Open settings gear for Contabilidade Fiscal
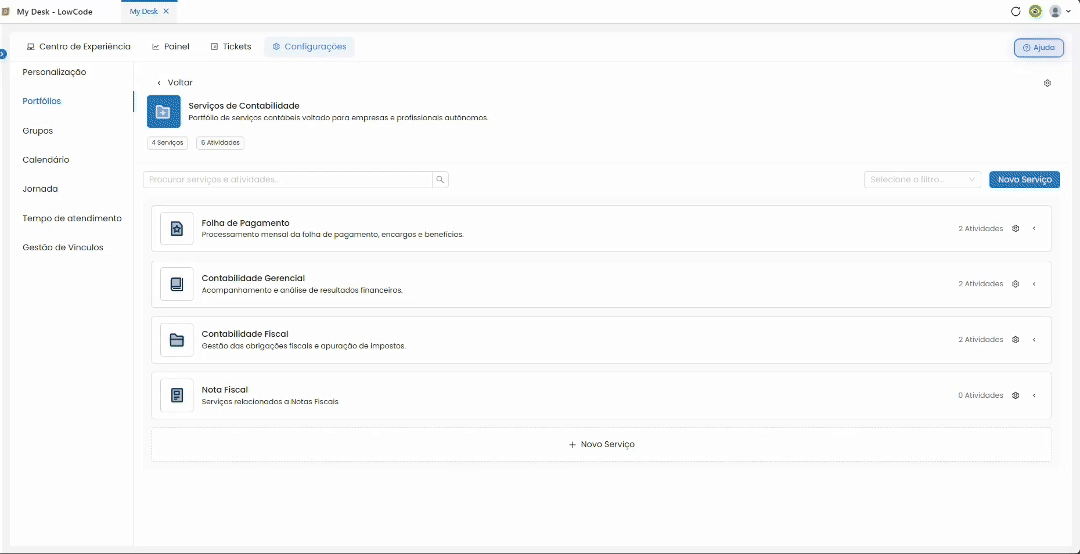The height and width of the screenshot is (554, 1080). pos(1015,340)
